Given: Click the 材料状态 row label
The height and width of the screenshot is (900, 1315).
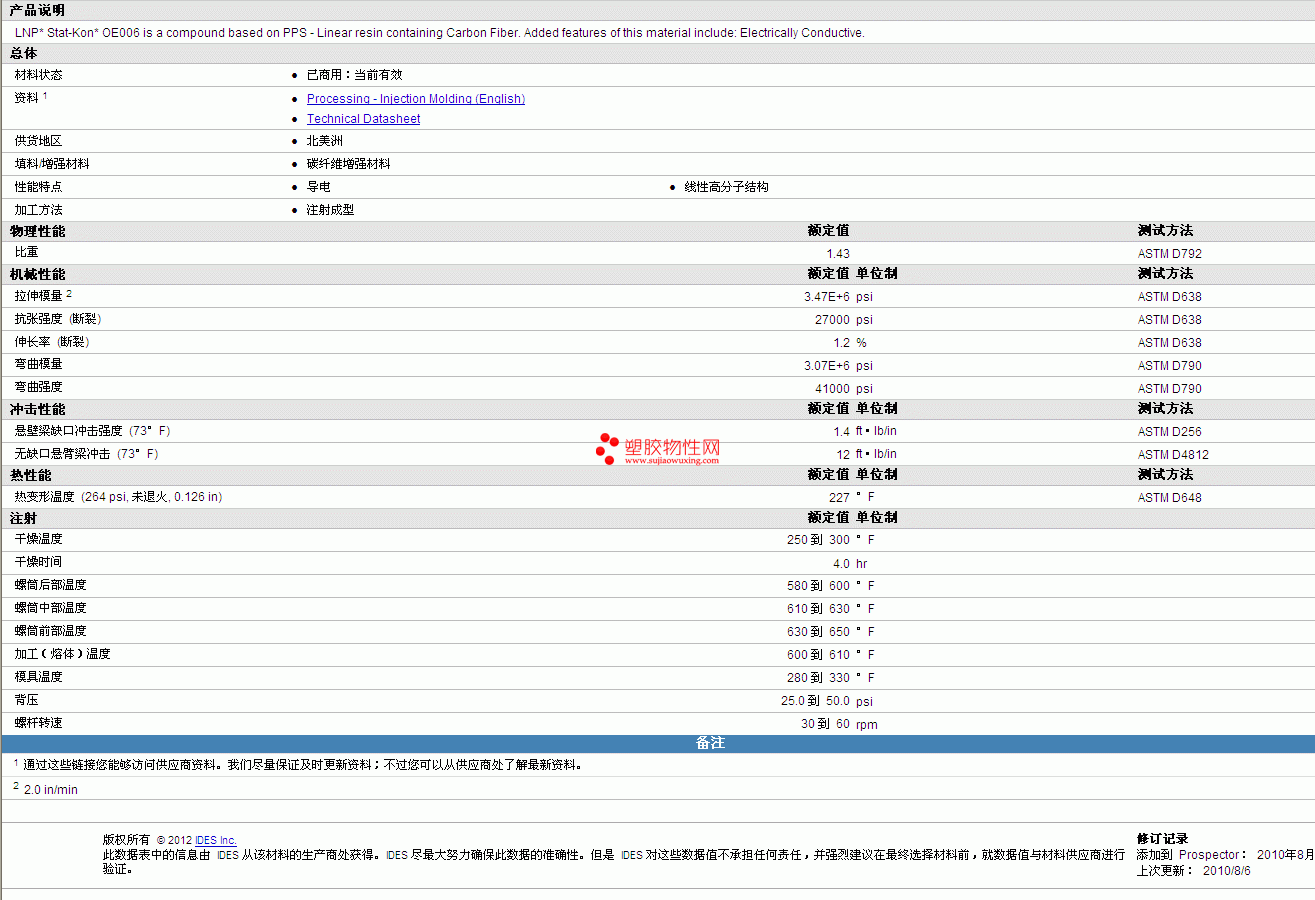Looking at the screenshot, I should [38, 75].
